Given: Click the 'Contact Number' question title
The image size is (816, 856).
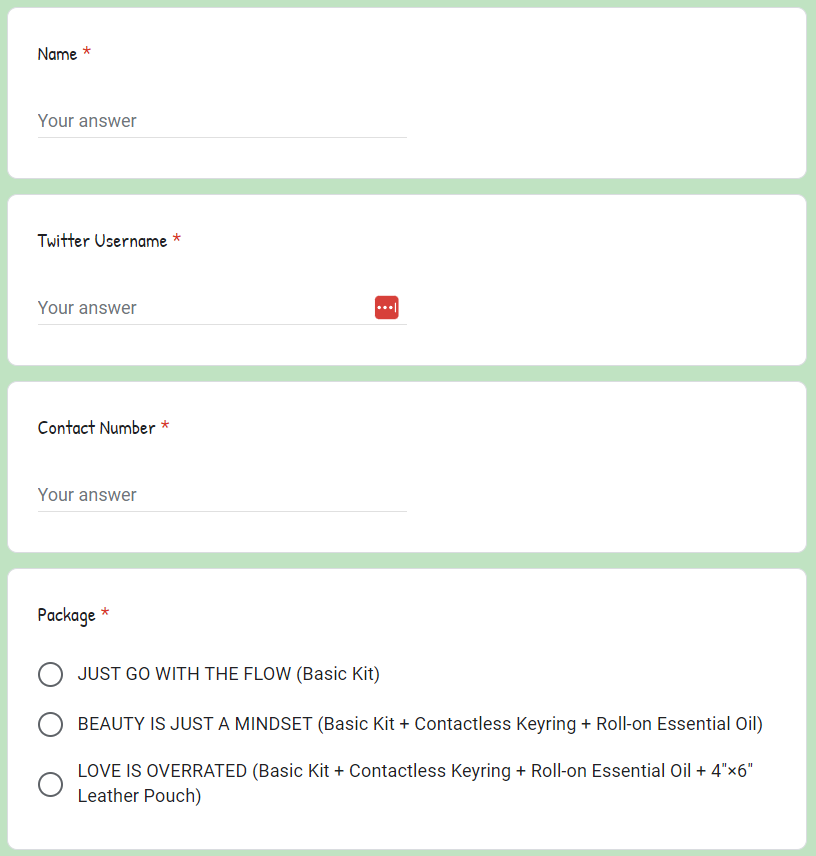Looking at the screenshot, I should (97, 428).
